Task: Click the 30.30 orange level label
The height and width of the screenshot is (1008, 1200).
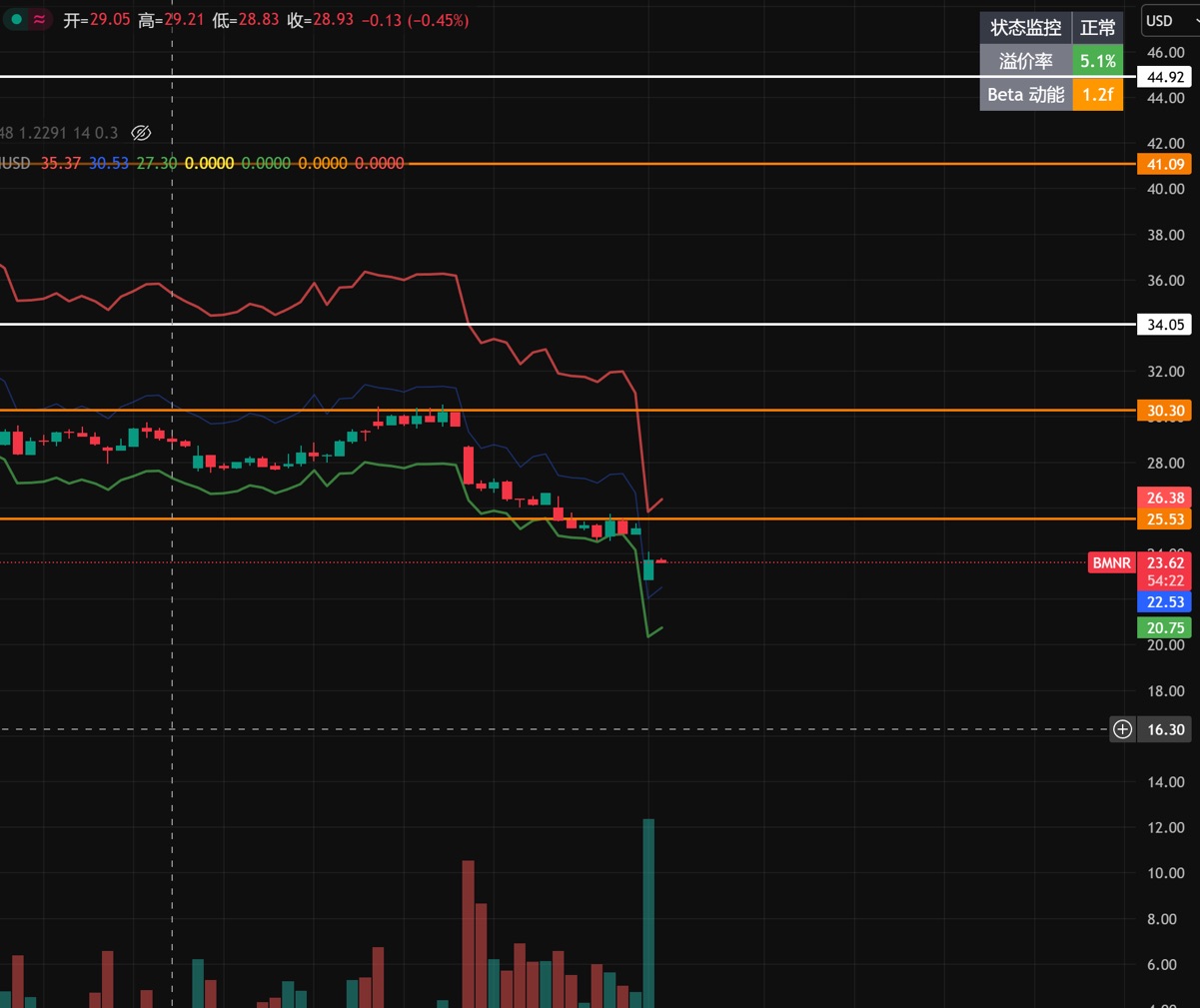Action: [x=1165, y=410]
